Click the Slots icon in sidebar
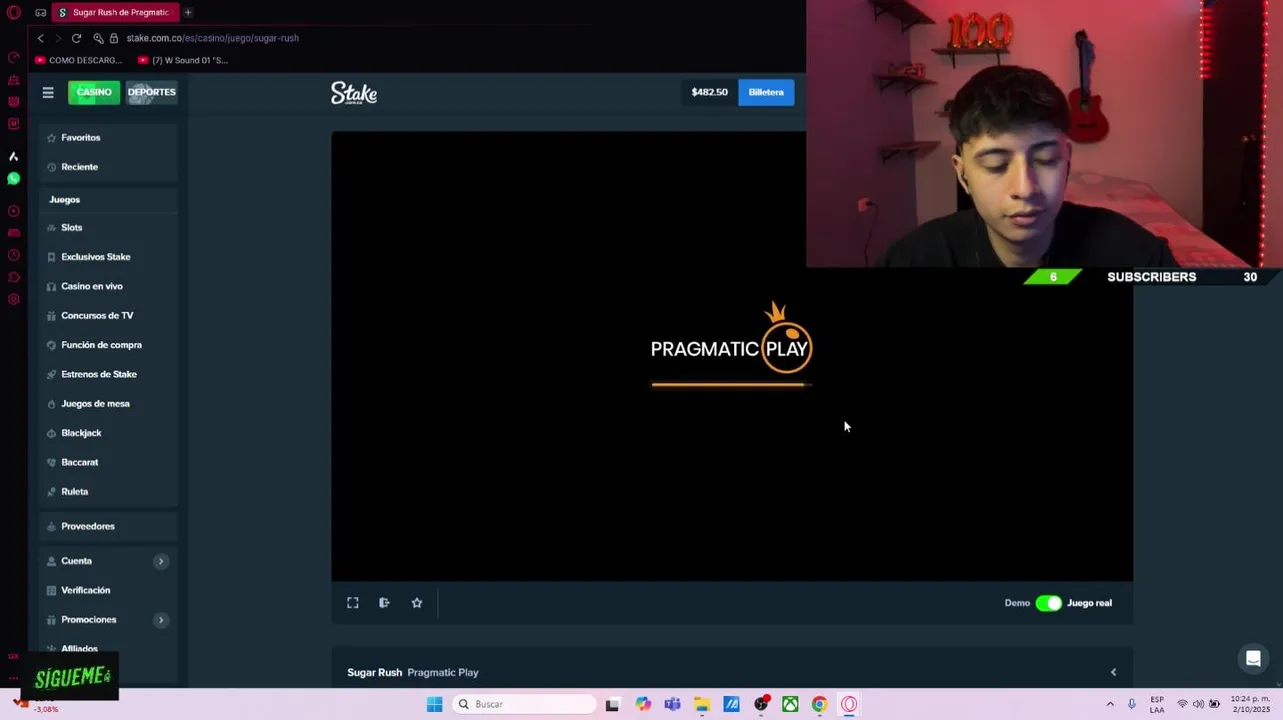Screen dimensions: 1283x720 point(51,228)
